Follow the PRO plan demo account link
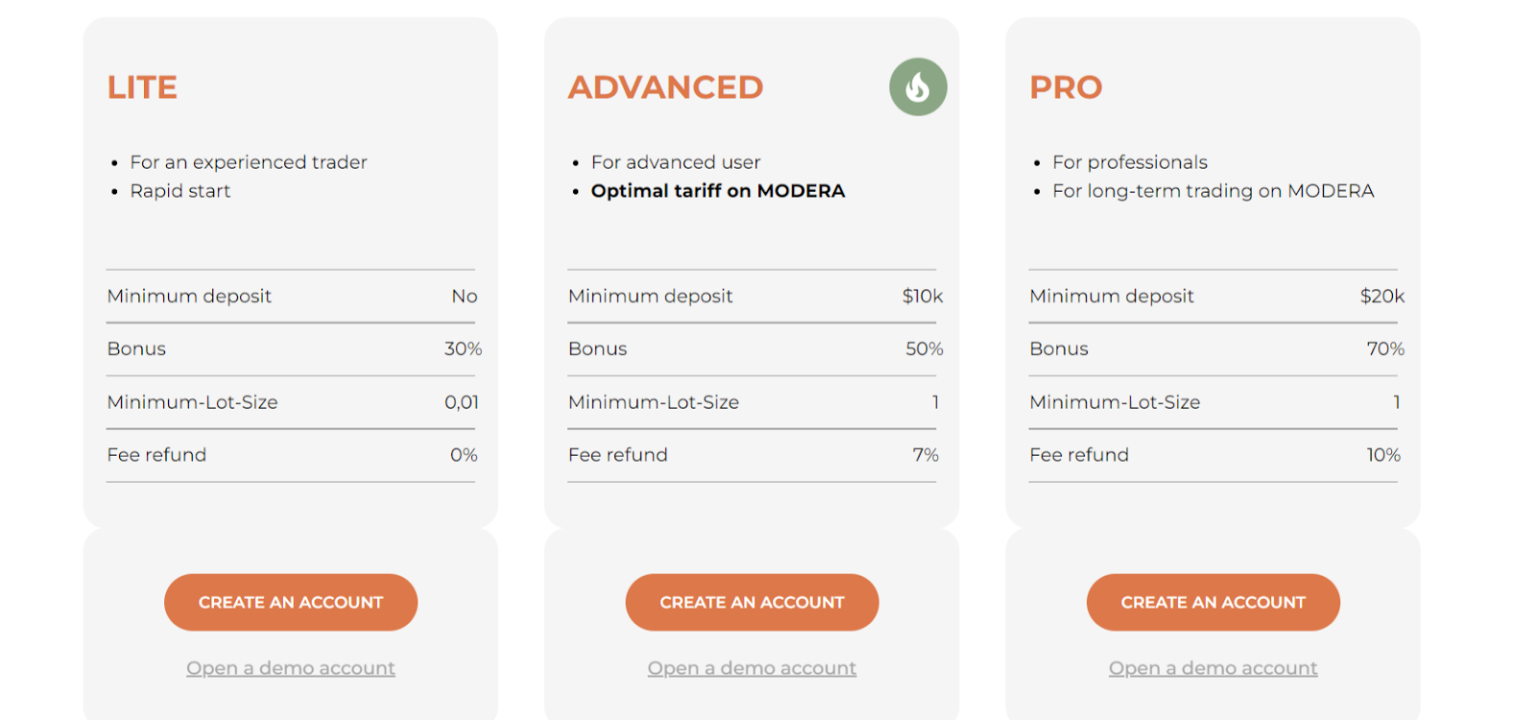 [x=1212, y=668]
